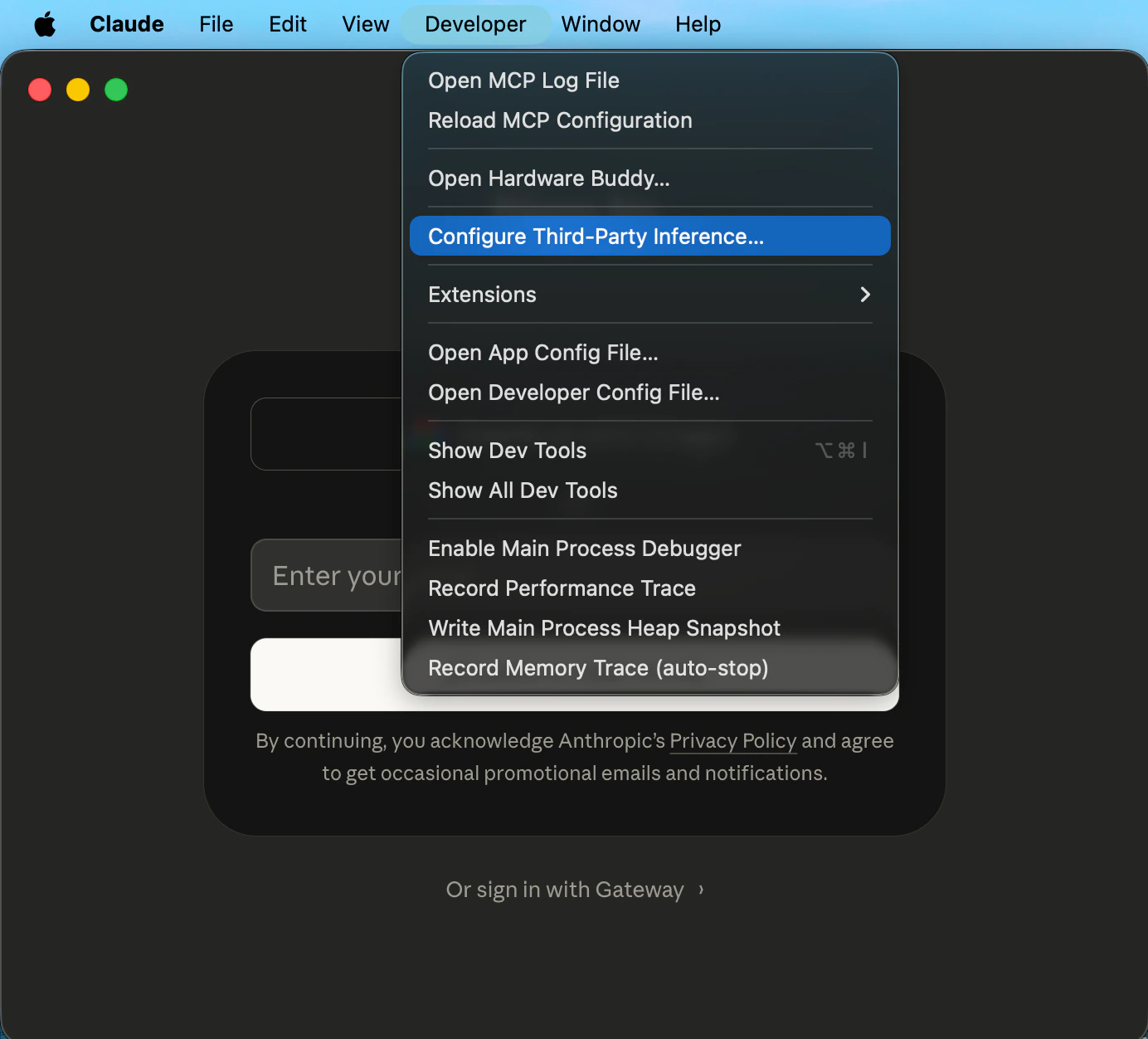Expand the Extensions submenu

coord(650,295)
